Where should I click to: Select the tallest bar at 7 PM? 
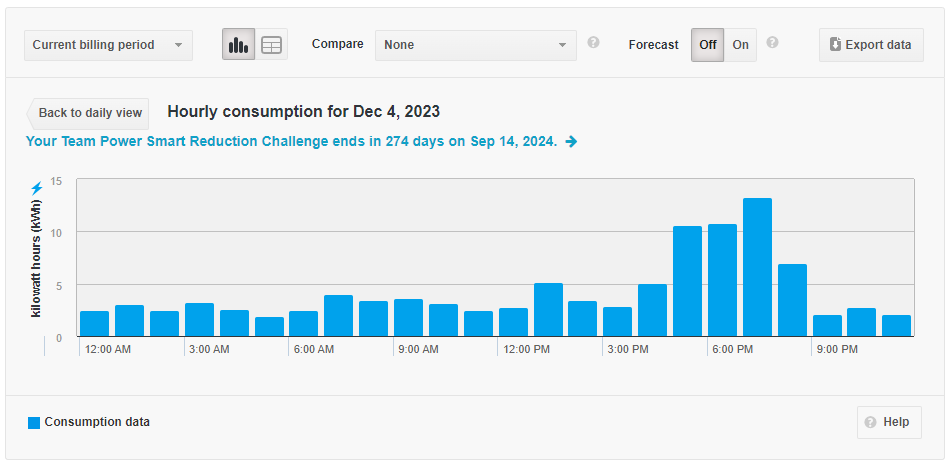(x=757, y=267)
